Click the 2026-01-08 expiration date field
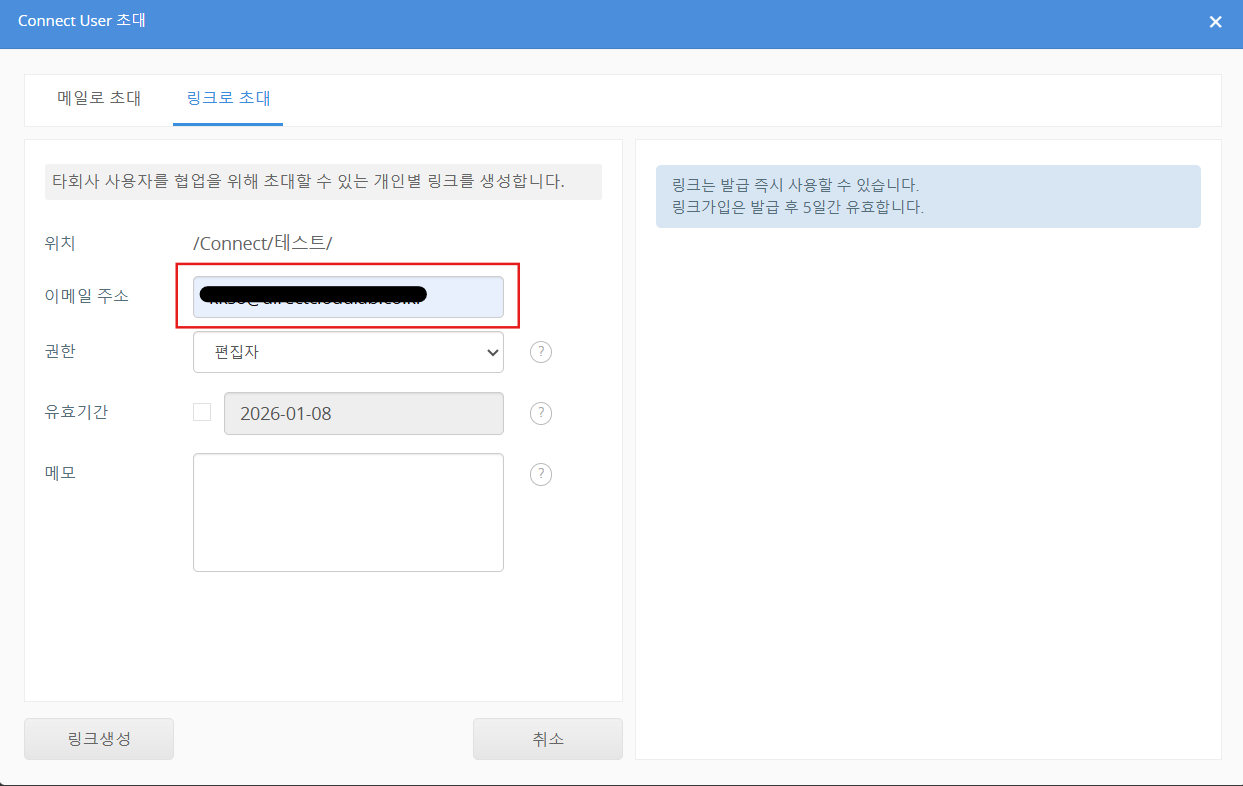 pyautogui.click(x=364, y=413)
